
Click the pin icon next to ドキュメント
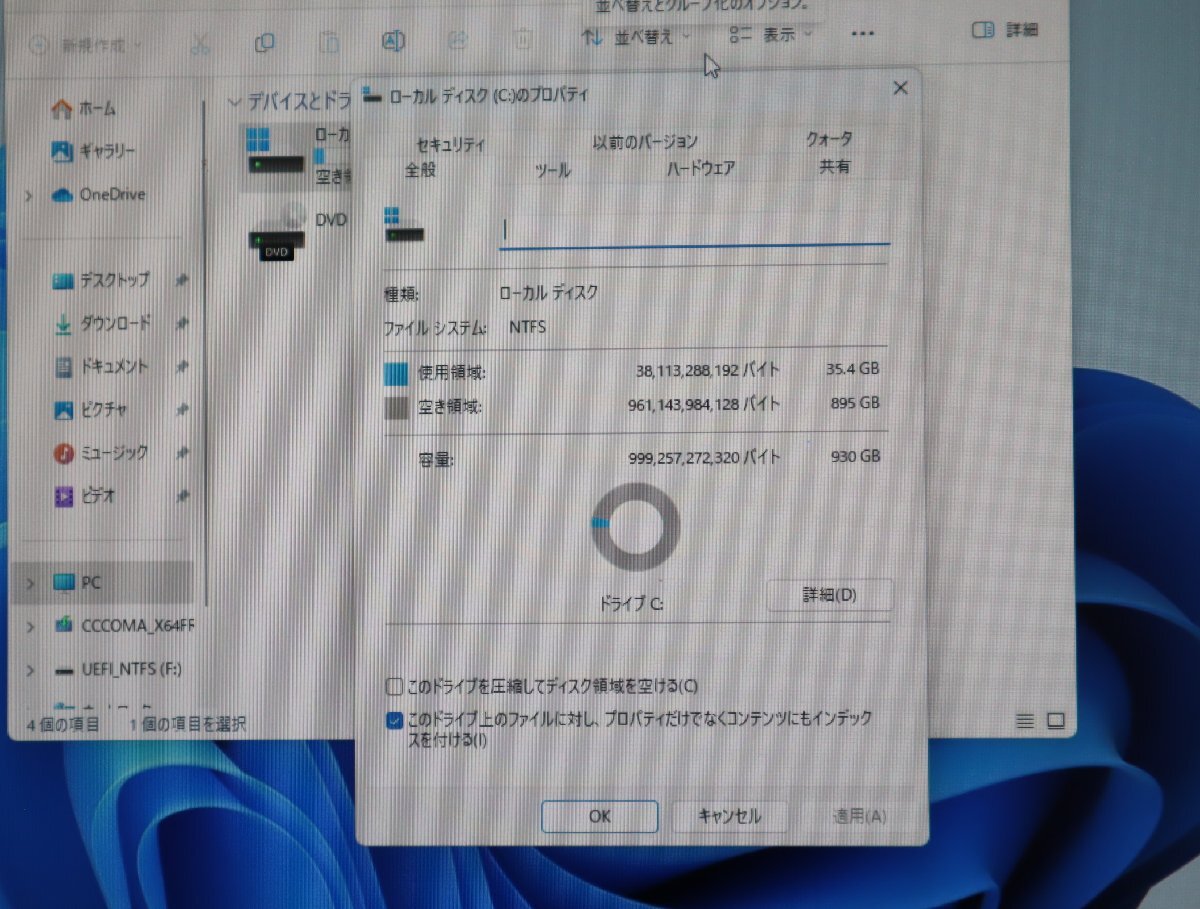click(x=181, y=367)
